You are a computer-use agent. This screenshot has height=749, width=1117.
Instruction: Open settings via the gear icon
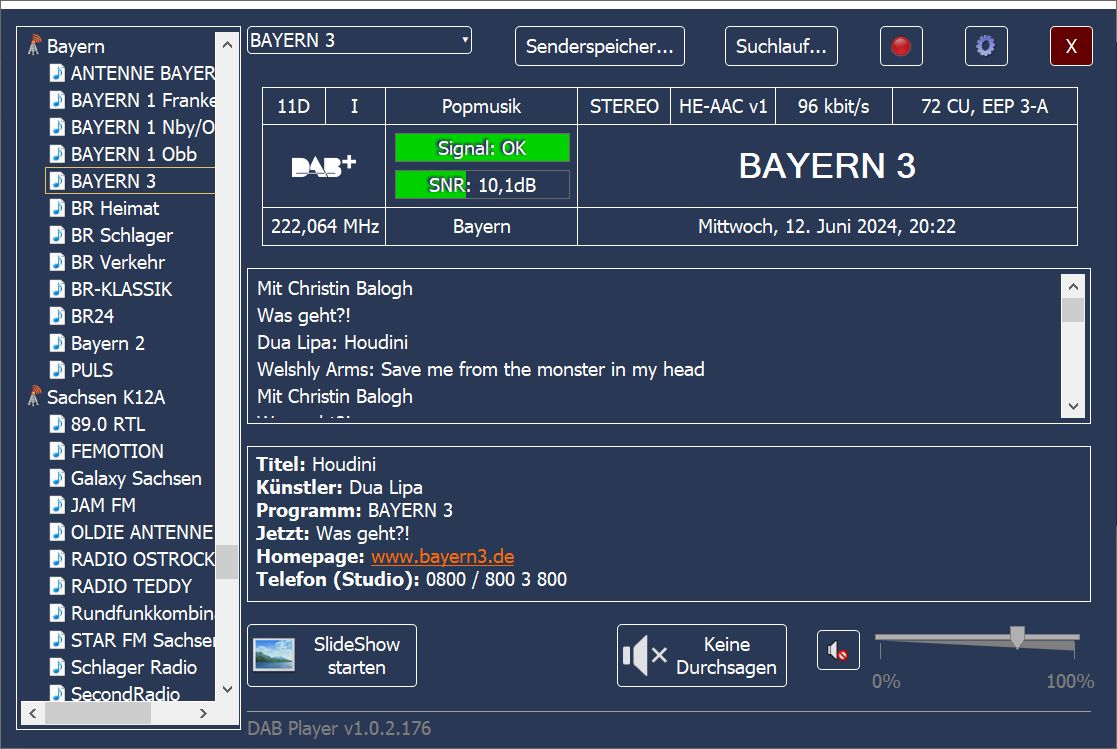click(x=985, y=47)
